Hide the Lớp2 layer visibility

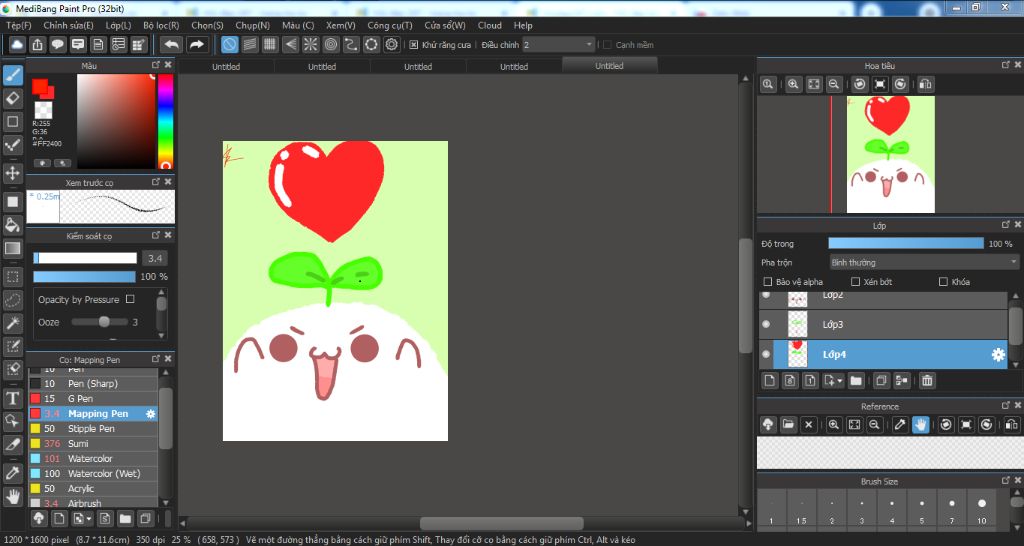click(766, 296)
